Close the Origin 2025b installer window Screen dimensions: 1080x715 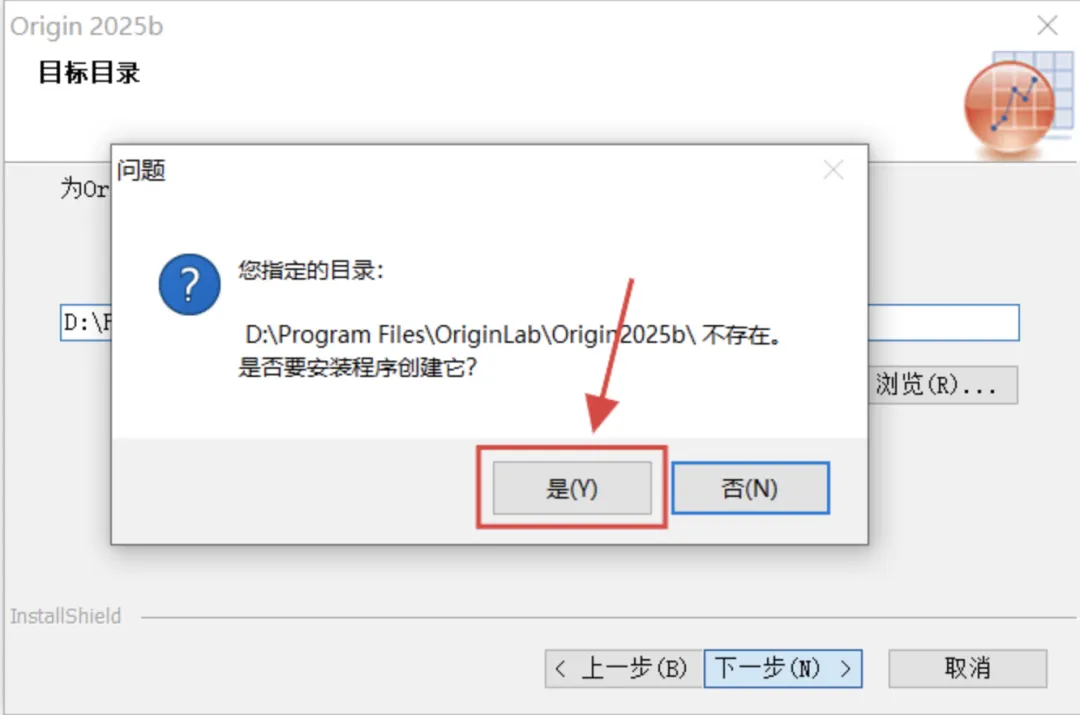[x=1047, y=25]
